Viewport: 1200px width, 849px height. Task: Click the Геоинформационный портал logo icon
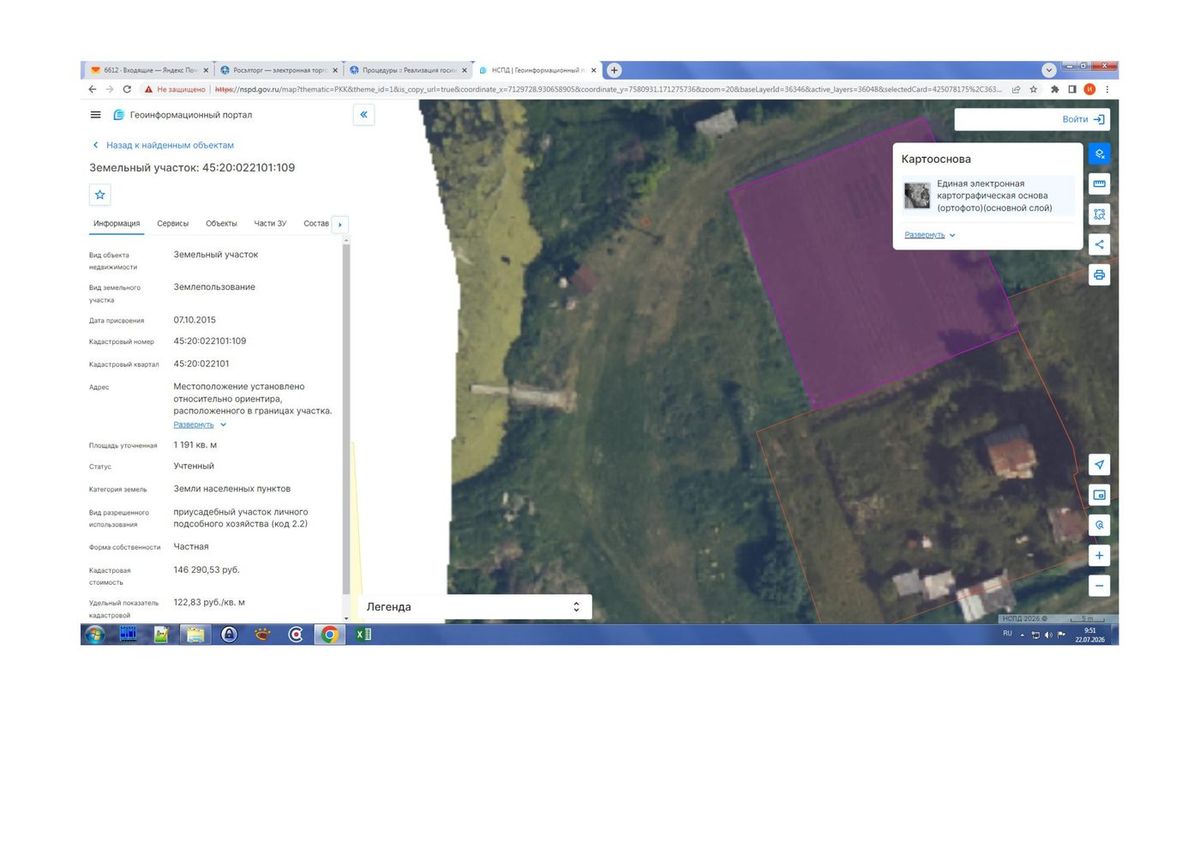click(x=119, y=115)
